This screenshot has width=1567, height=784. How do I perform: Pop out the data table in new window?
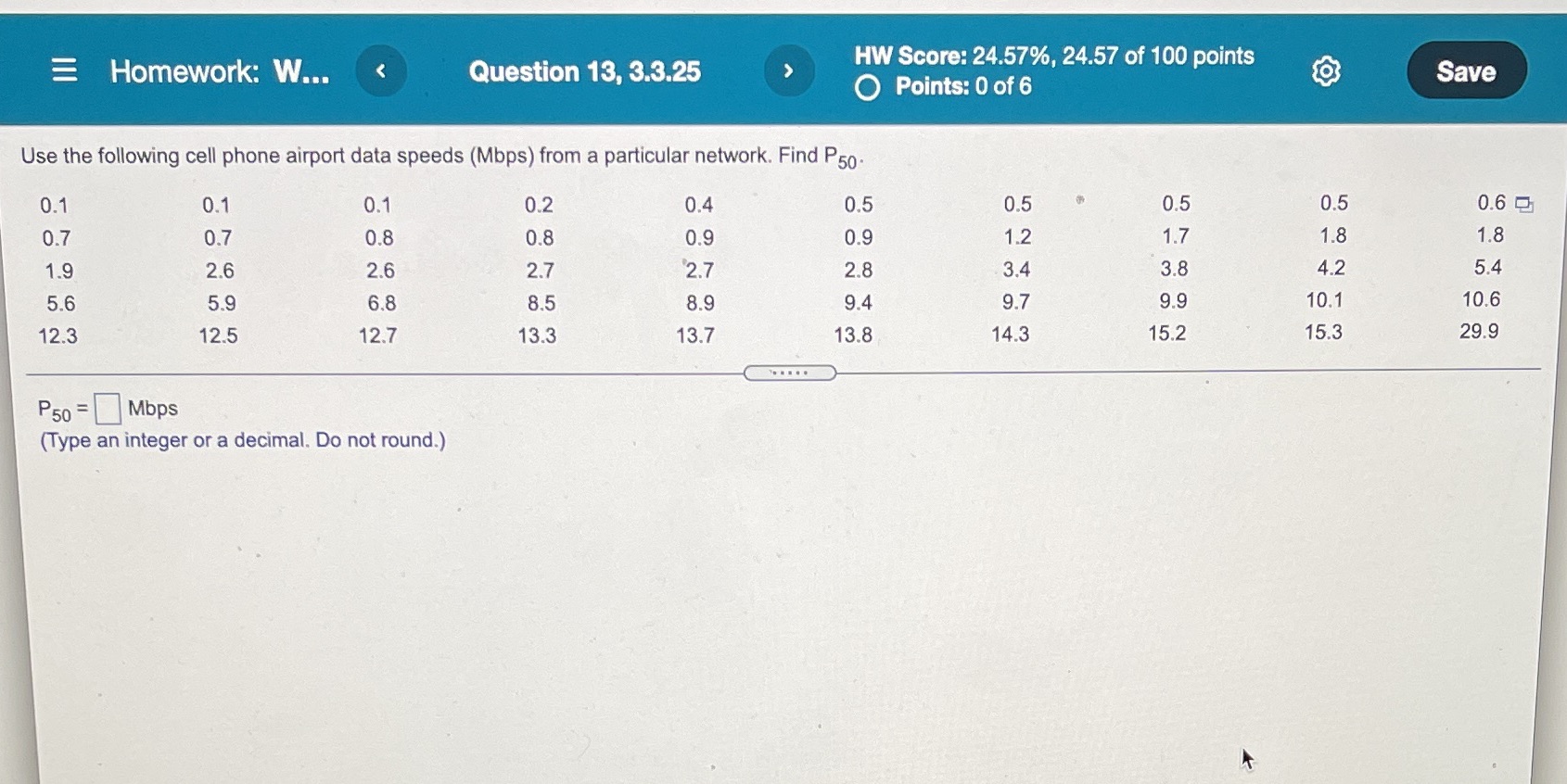click(1524, 202)
